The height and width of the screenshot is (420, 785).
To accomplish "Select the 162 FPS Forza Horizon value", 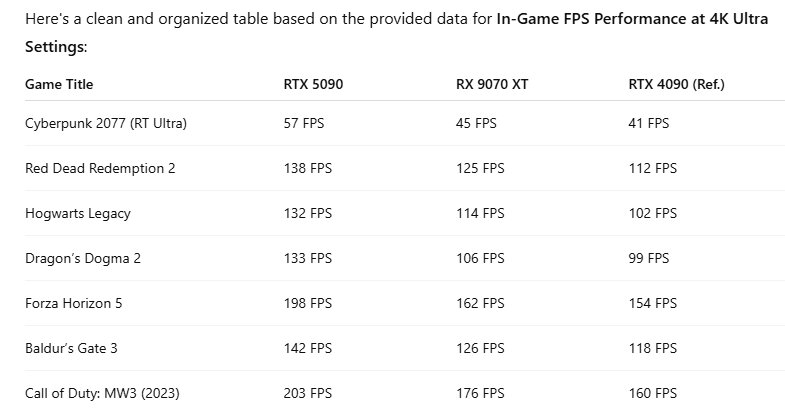I will coord(480,303).
